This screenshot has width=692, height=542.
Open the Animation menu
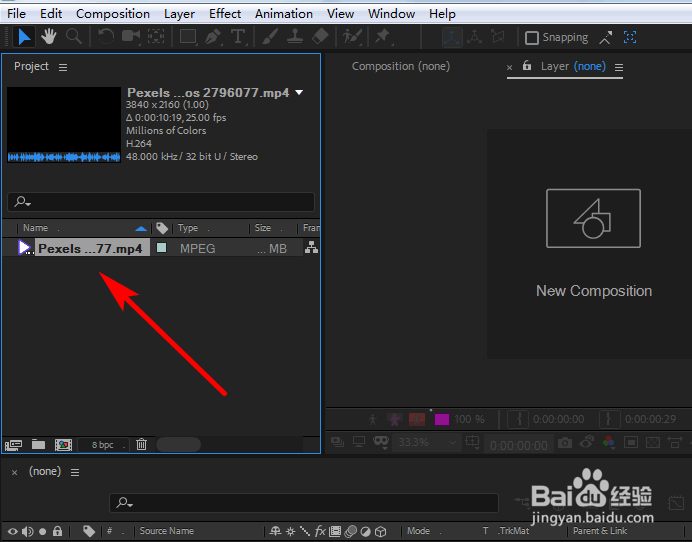click(x=284, y=14)
